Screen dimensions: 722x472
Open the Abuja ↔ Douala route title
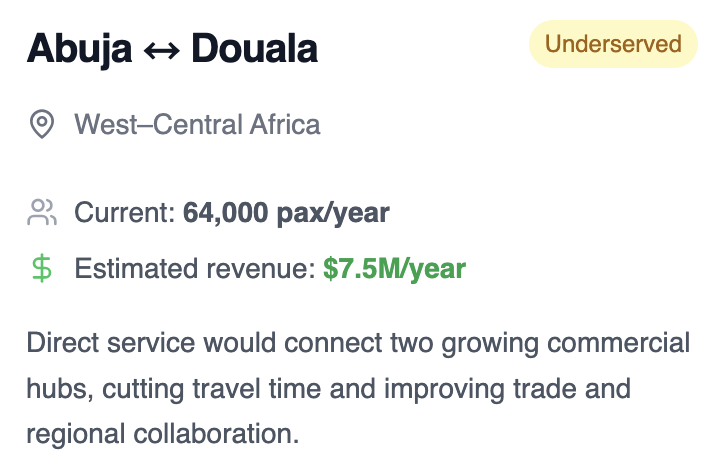173,48
